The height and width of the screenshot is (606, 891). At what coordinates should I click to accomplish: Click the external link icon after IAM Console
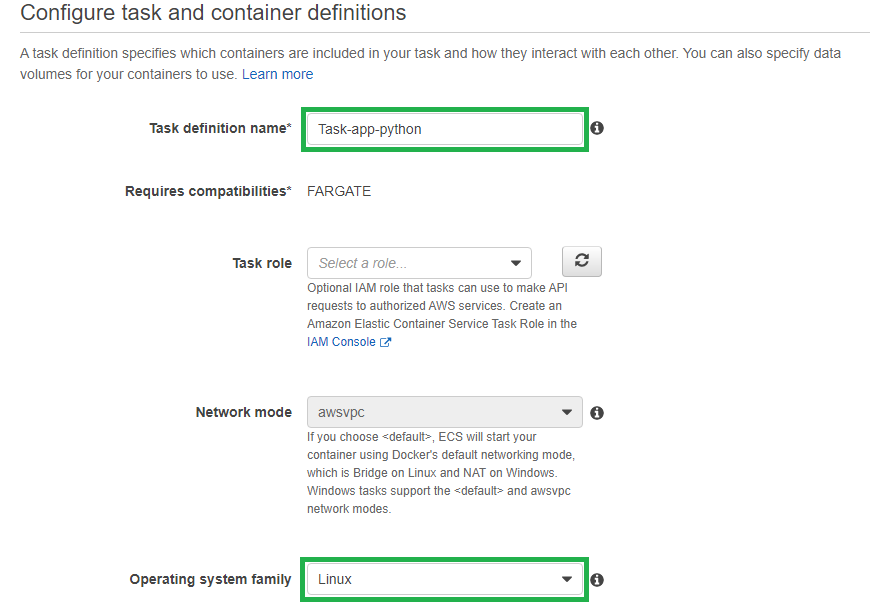(x=385, y=342)
